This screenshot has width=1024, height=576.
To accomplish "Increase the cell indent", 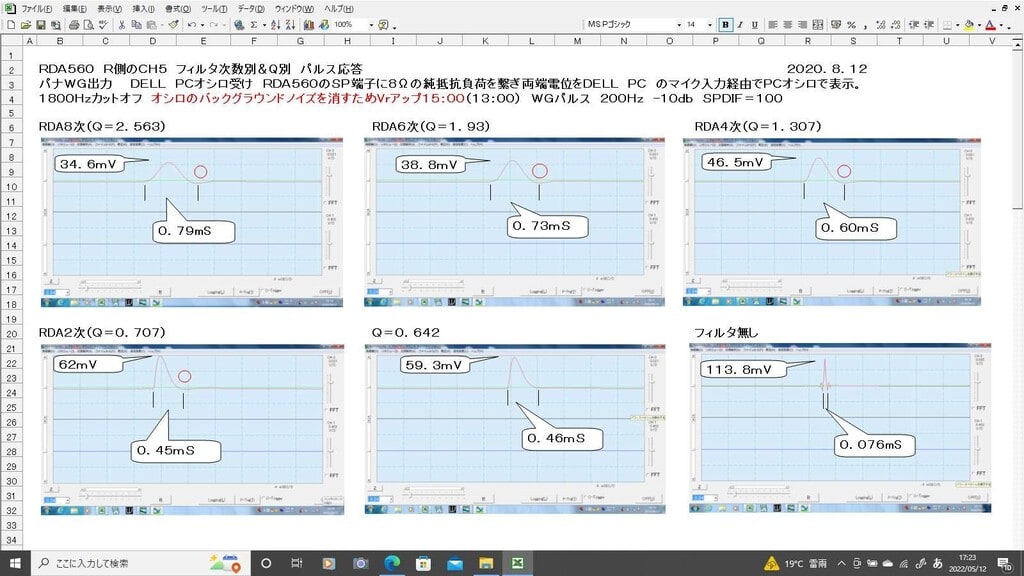I will click(x=929, y=25).
